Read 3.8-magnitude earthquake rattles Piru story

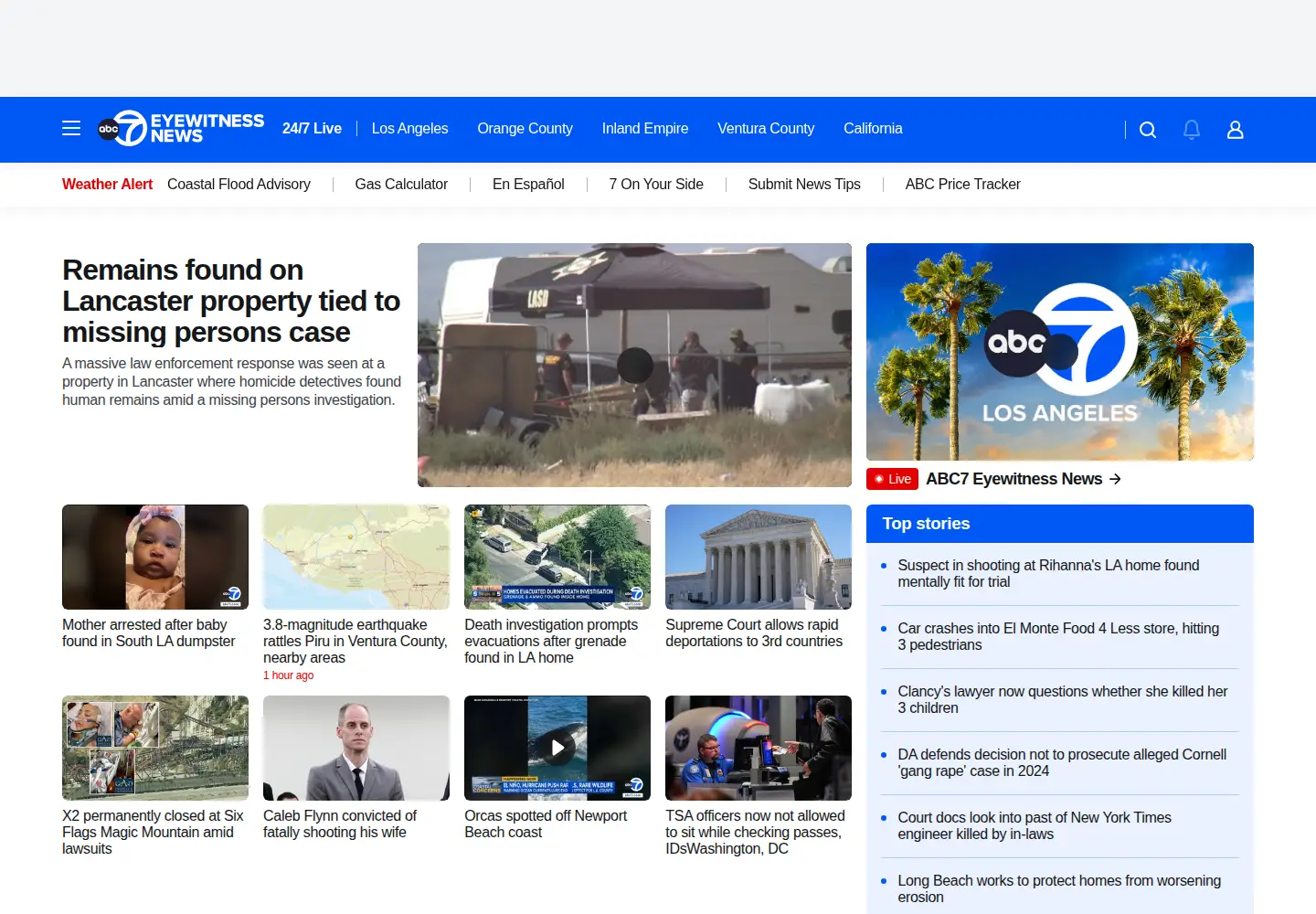pos(356,642)
